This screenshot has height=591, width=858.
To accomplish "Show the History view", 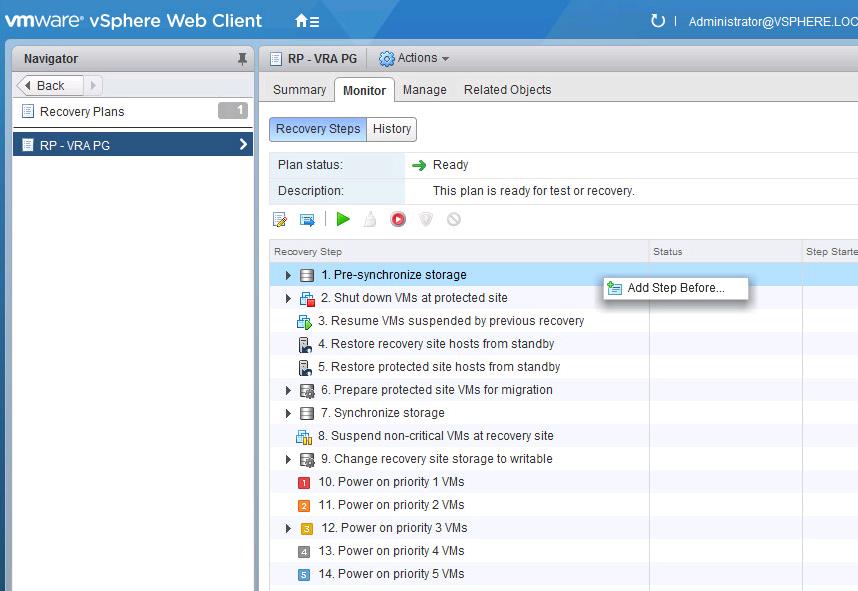I will [x=392, y=129].
